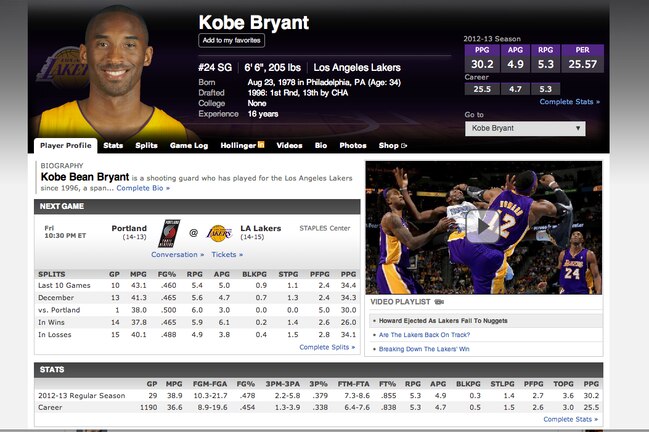Screen dimensions: 649x432
Task: Click the 'Fri 10:30 PM ET' game time
Action: (x=65, y=232)
